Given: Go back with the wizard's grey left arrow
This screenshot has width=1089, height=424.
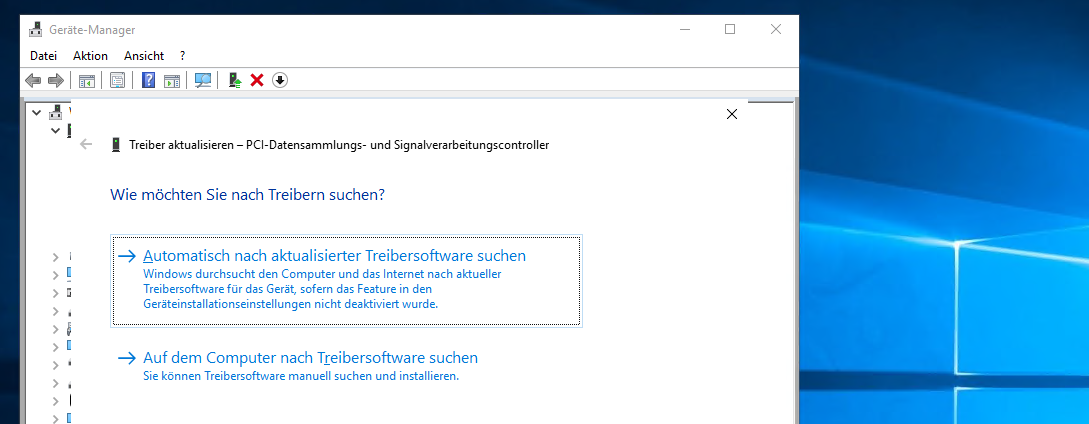Looking at the screenshot, I should coord(86,145).
